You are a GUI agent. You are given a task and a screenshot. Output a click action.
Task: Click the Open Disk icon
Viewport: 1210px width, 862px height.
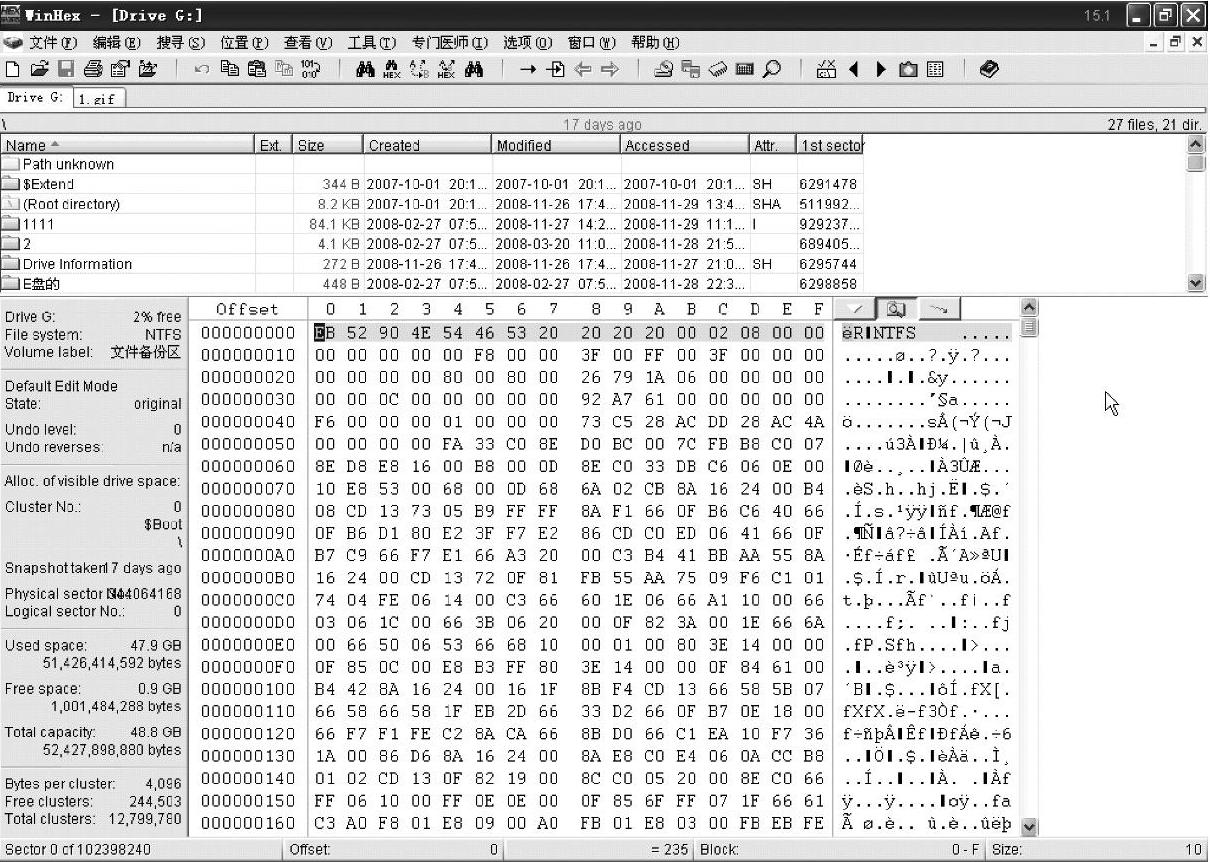pos(663,70)
